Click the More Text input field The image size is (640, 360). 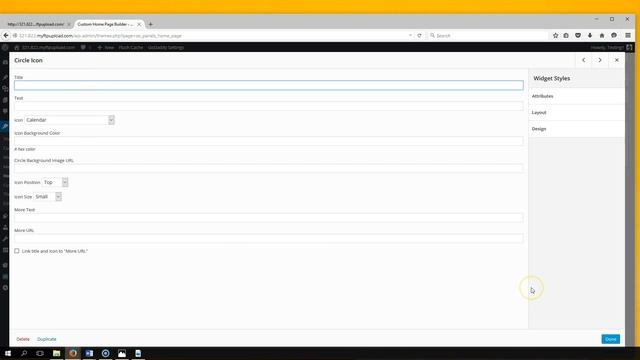[269, 218]
